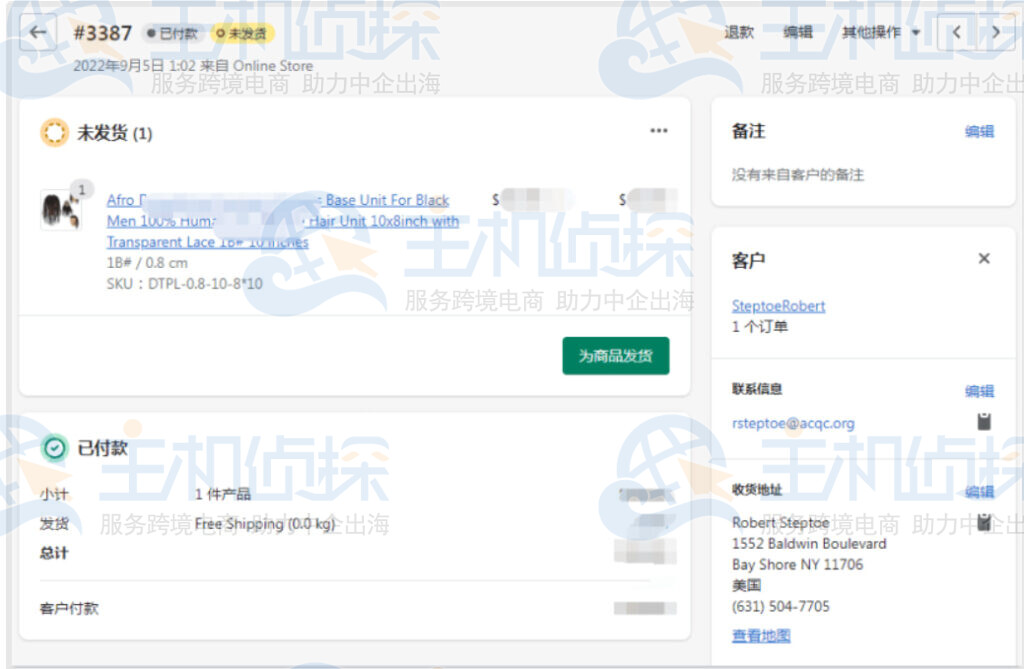Click the previous order chevron arrow
Screen dimensions: 1024x669
pos(956,31)
